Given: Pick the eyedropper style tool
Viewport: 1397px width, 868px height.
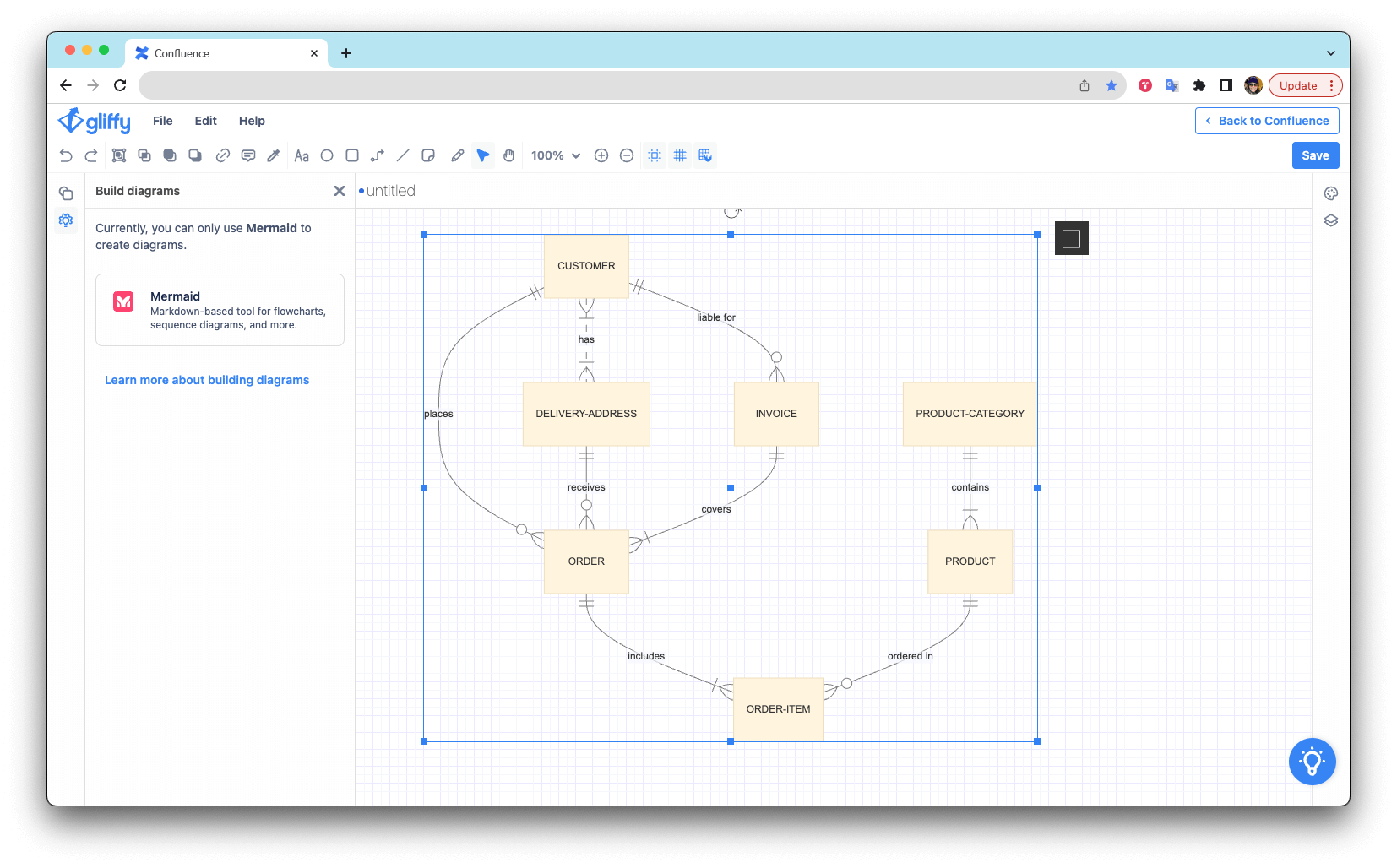Looking at the screenshot, I should click(x=274, y=155).
